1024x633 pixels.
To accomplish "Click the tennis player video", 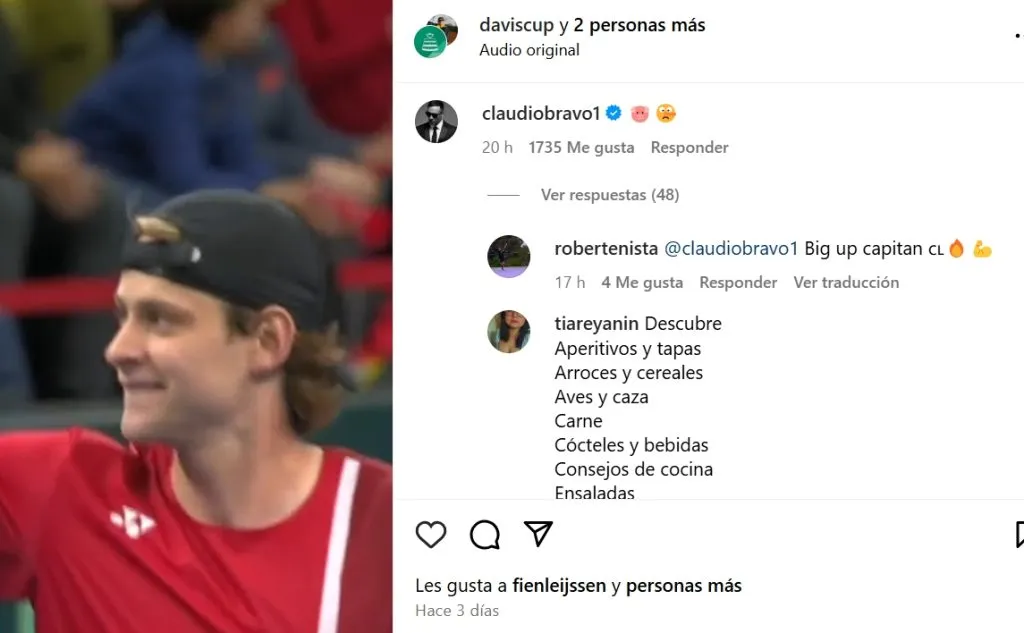I will (x=196, y=316).
